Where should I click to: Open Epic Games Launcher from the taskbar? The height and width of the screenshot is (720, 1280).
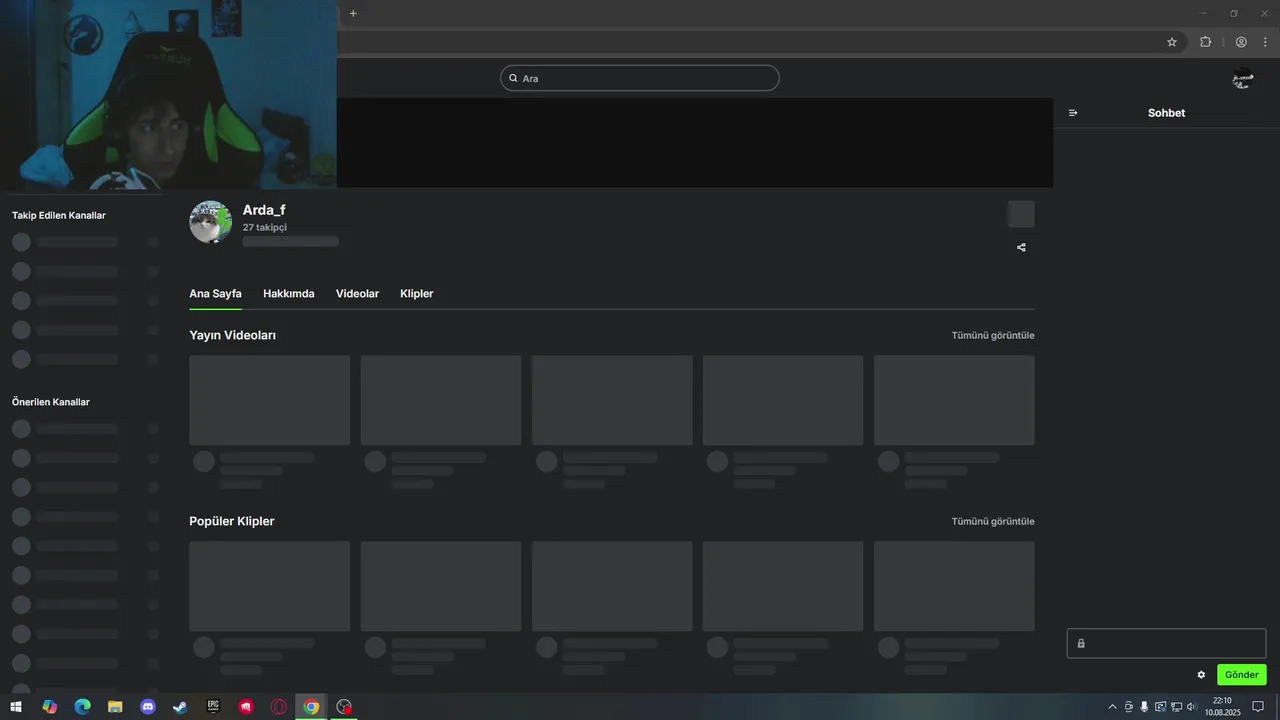(213, 707)
